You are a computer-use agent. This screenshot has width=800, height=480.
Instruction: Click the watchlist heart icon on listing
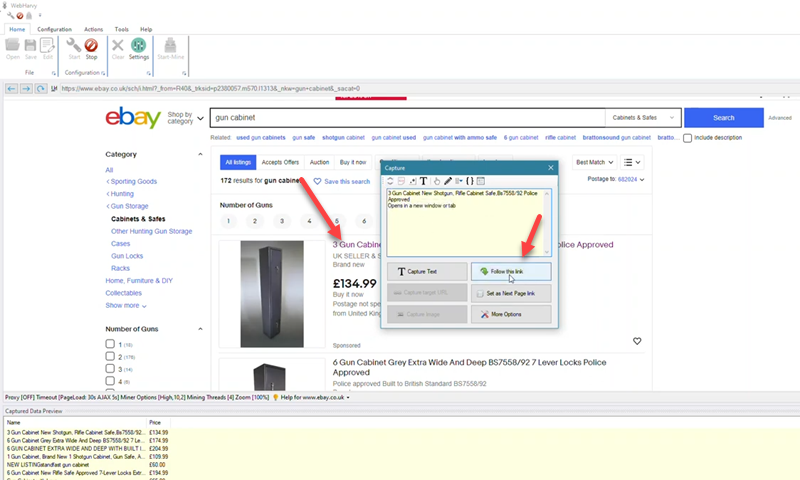636,341
